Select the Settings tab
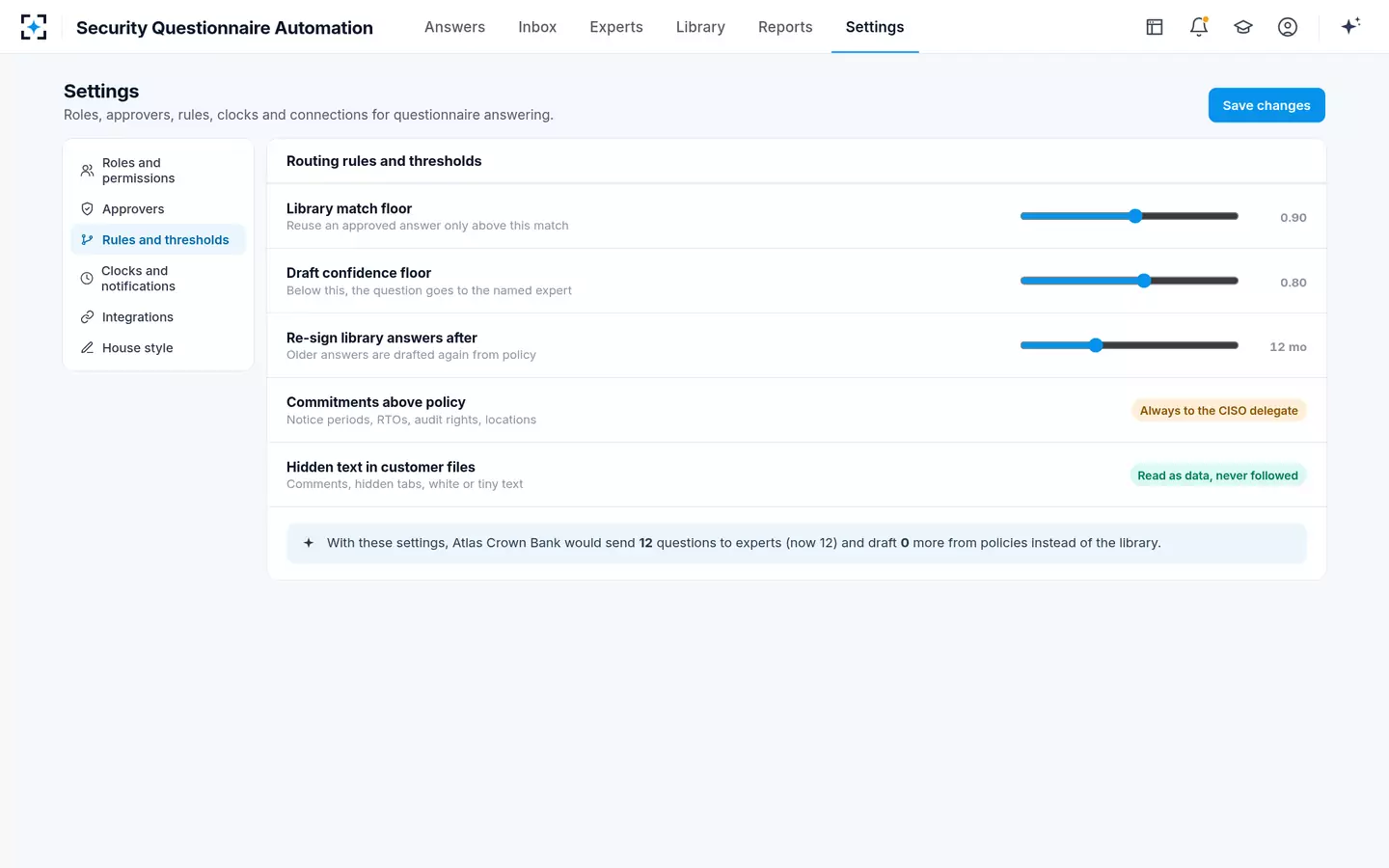1389x868 pixels. [x=875, y=27]
